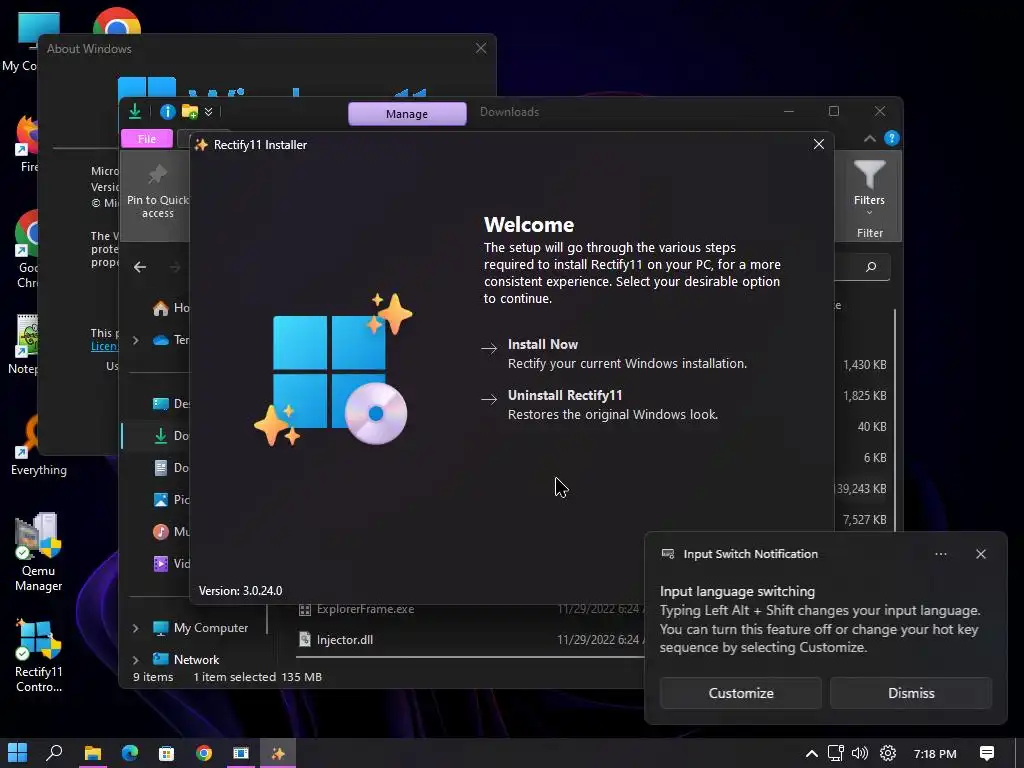Select the Manage ribbon tab
This screenshot has width=1024, height=768.
click(407, 114)
